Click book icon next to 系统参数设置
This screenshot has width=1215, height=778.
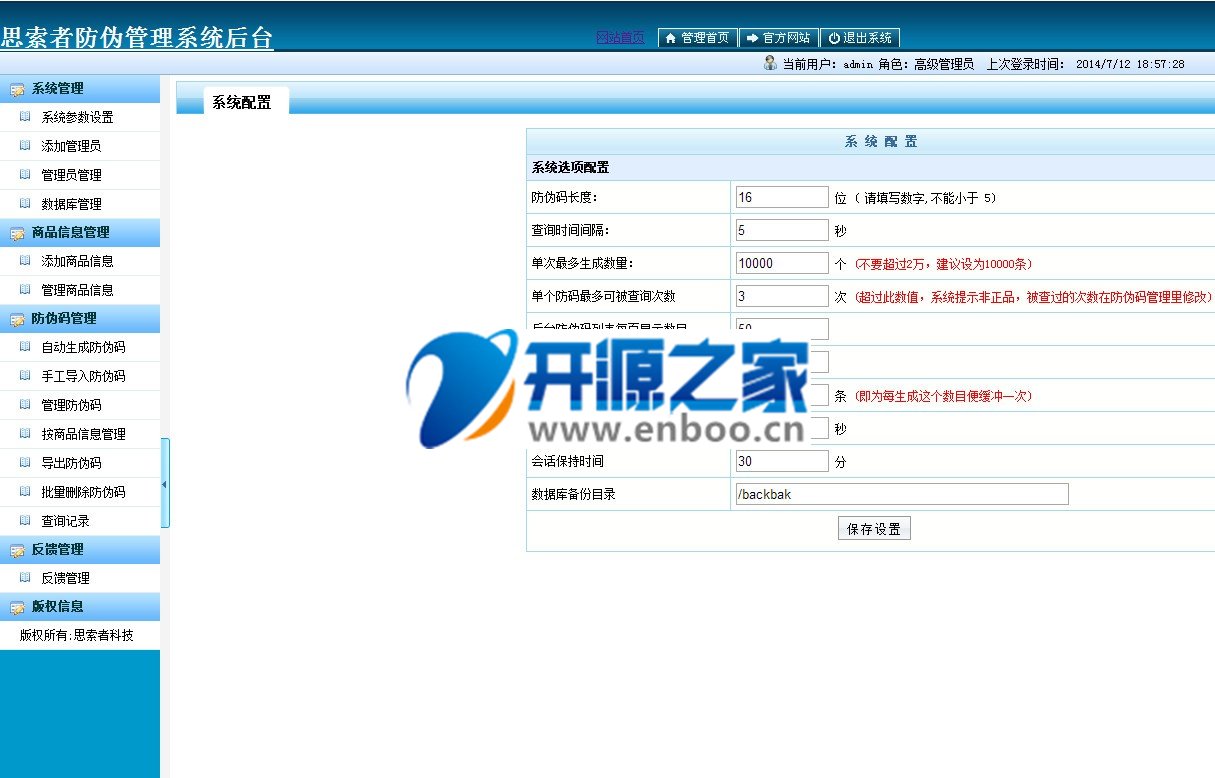click(x=25, y=116)
